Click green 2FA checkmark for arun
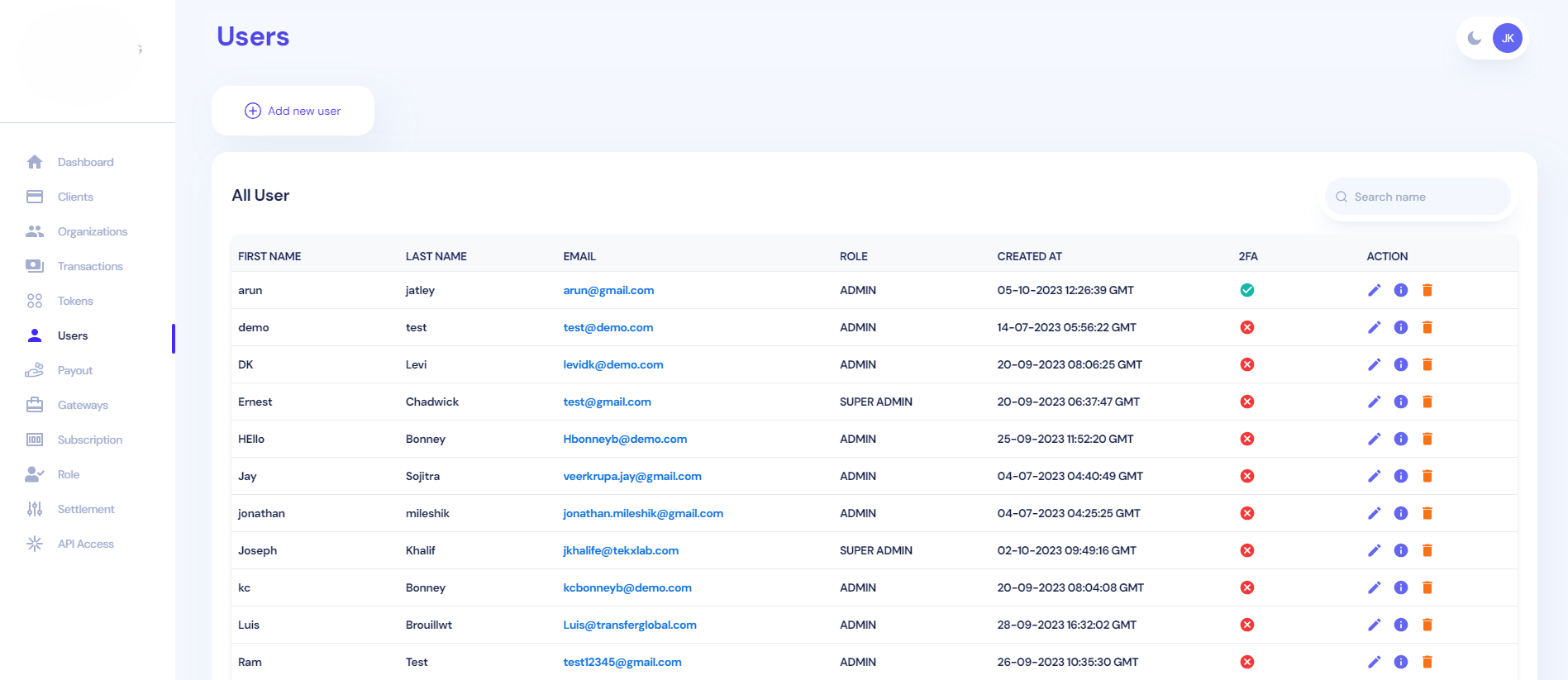The image size is (1568, 680). coord(1247,290)
